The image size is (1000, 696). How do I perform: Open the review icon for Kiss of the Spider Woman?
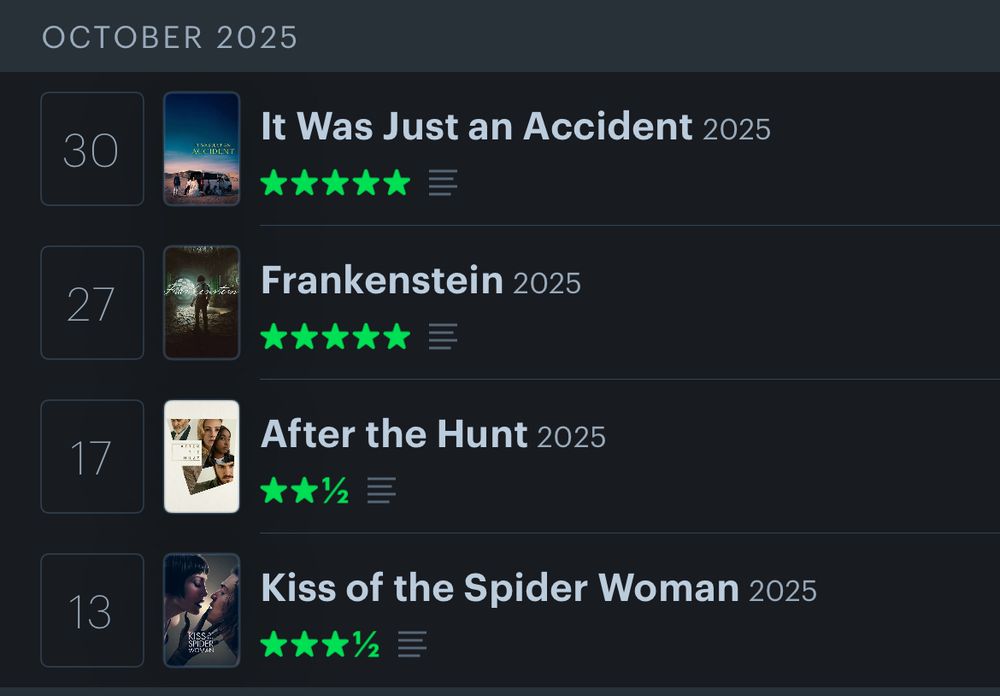[x=410, y=644]
